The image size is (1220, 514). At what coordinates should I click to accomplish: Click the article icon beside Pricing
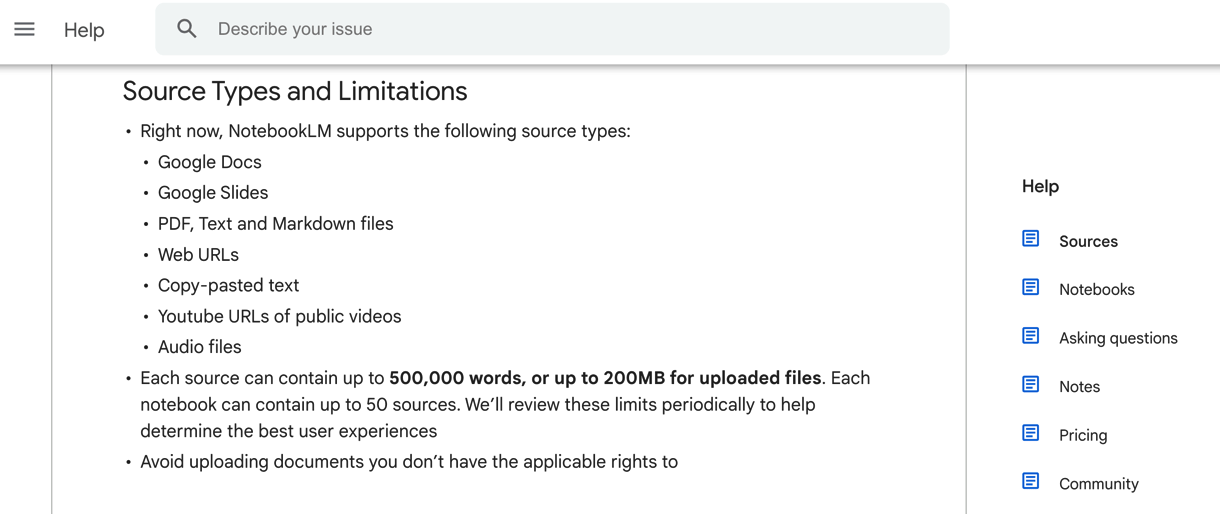pos(1031,433)
